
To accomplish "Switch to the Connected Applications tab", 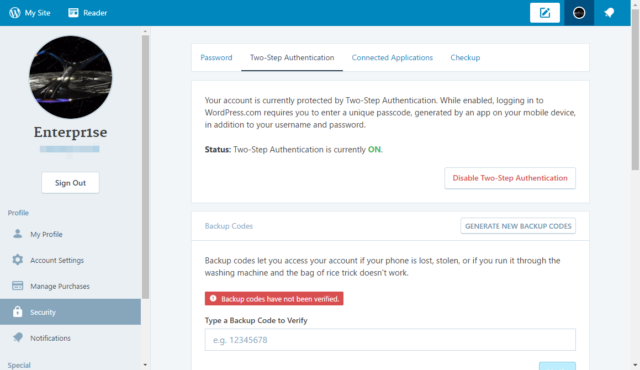I will pos(392,58).
